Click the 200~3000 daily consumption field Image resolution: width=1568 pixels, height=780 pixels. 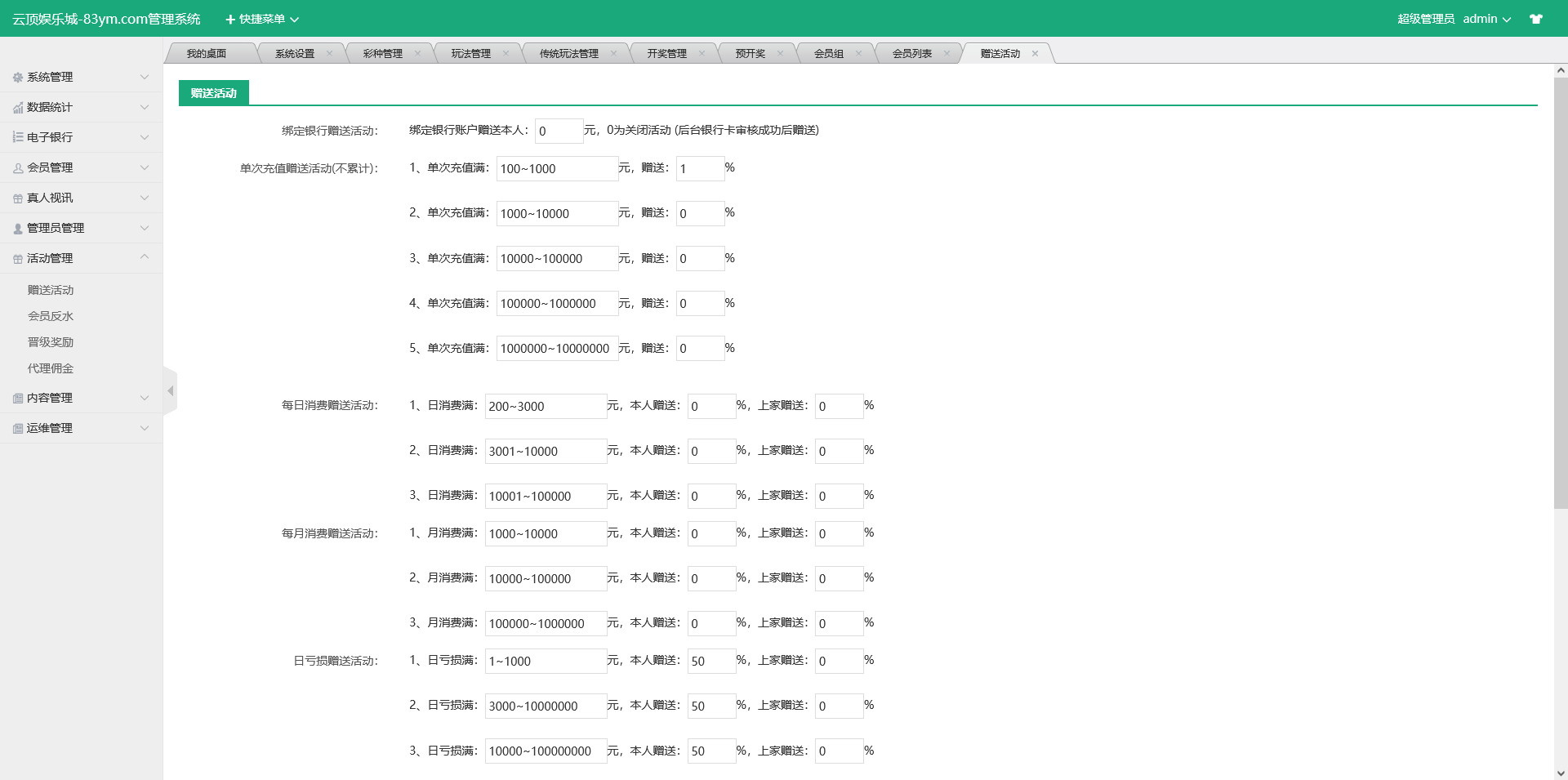(x=546, y=406)
